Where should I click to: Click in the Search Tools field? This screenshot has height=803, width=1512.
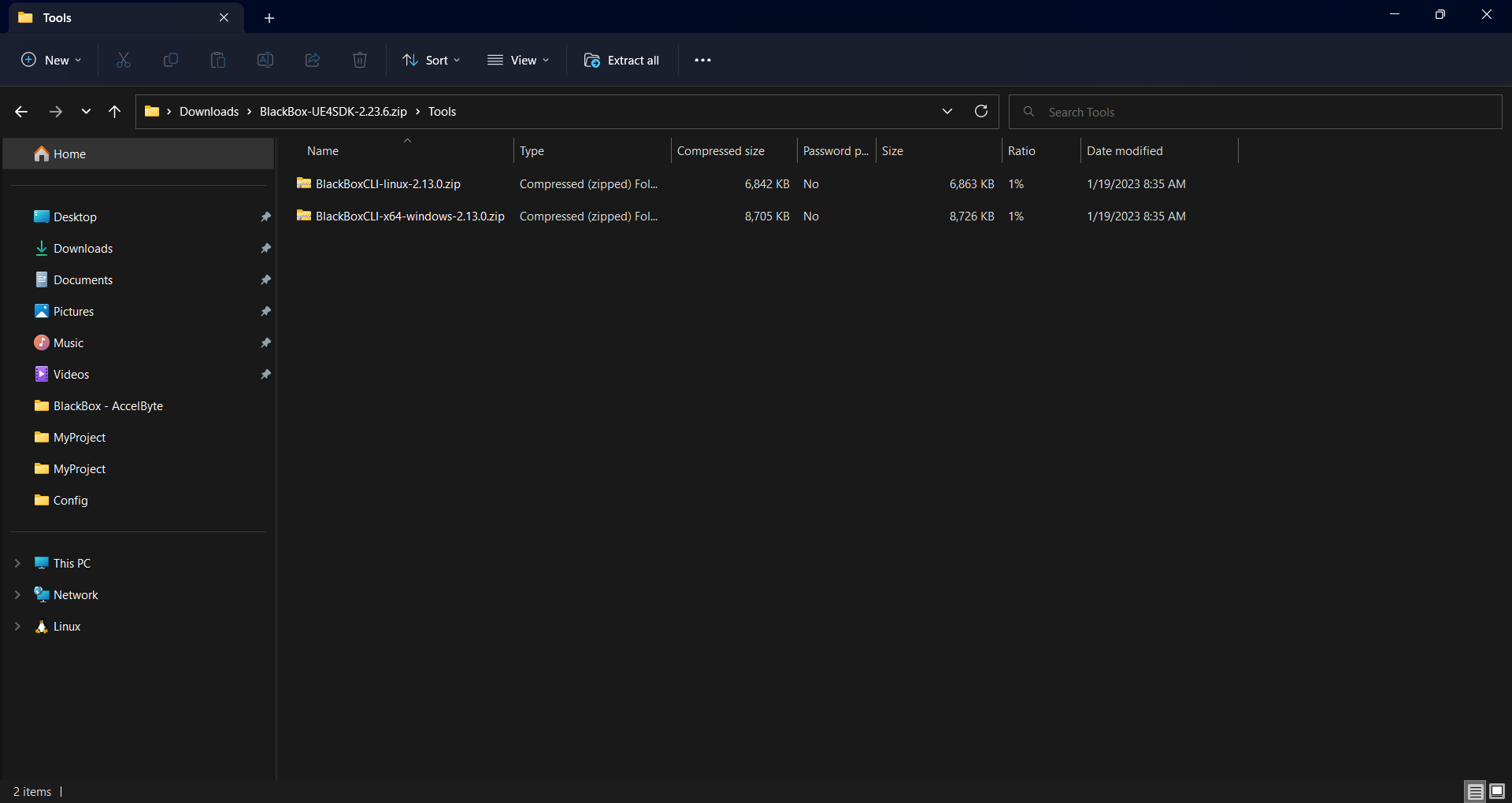click(x=1255, y=112)
